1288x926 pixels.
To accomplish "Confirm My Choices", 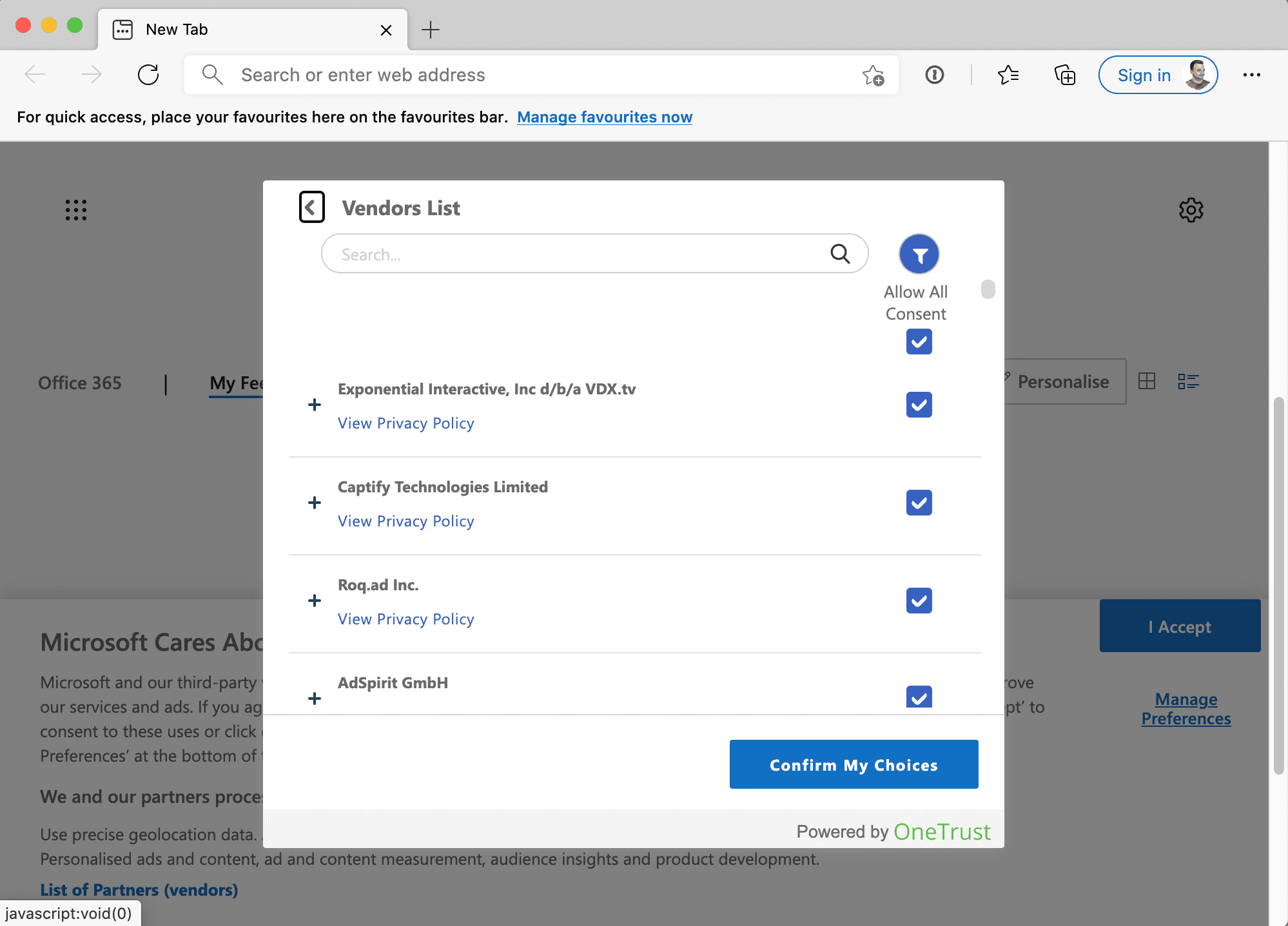I will tap(854, 764).
